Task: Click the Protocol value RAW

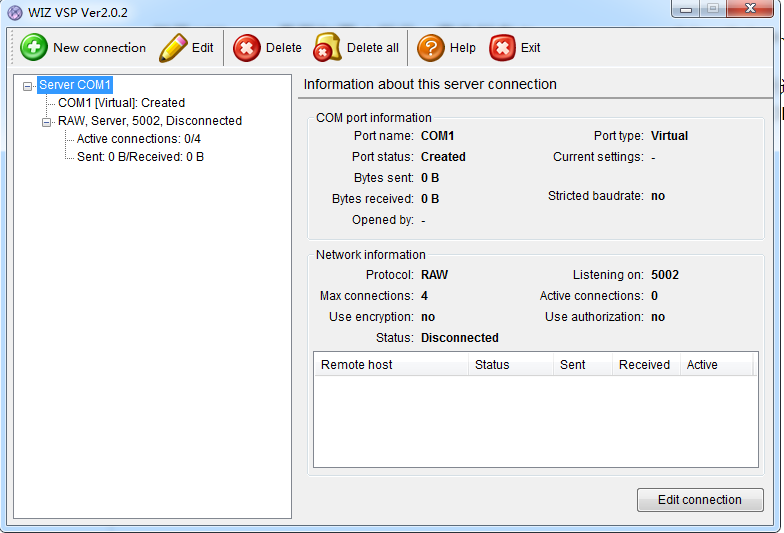Action: (x=434, y=275)
